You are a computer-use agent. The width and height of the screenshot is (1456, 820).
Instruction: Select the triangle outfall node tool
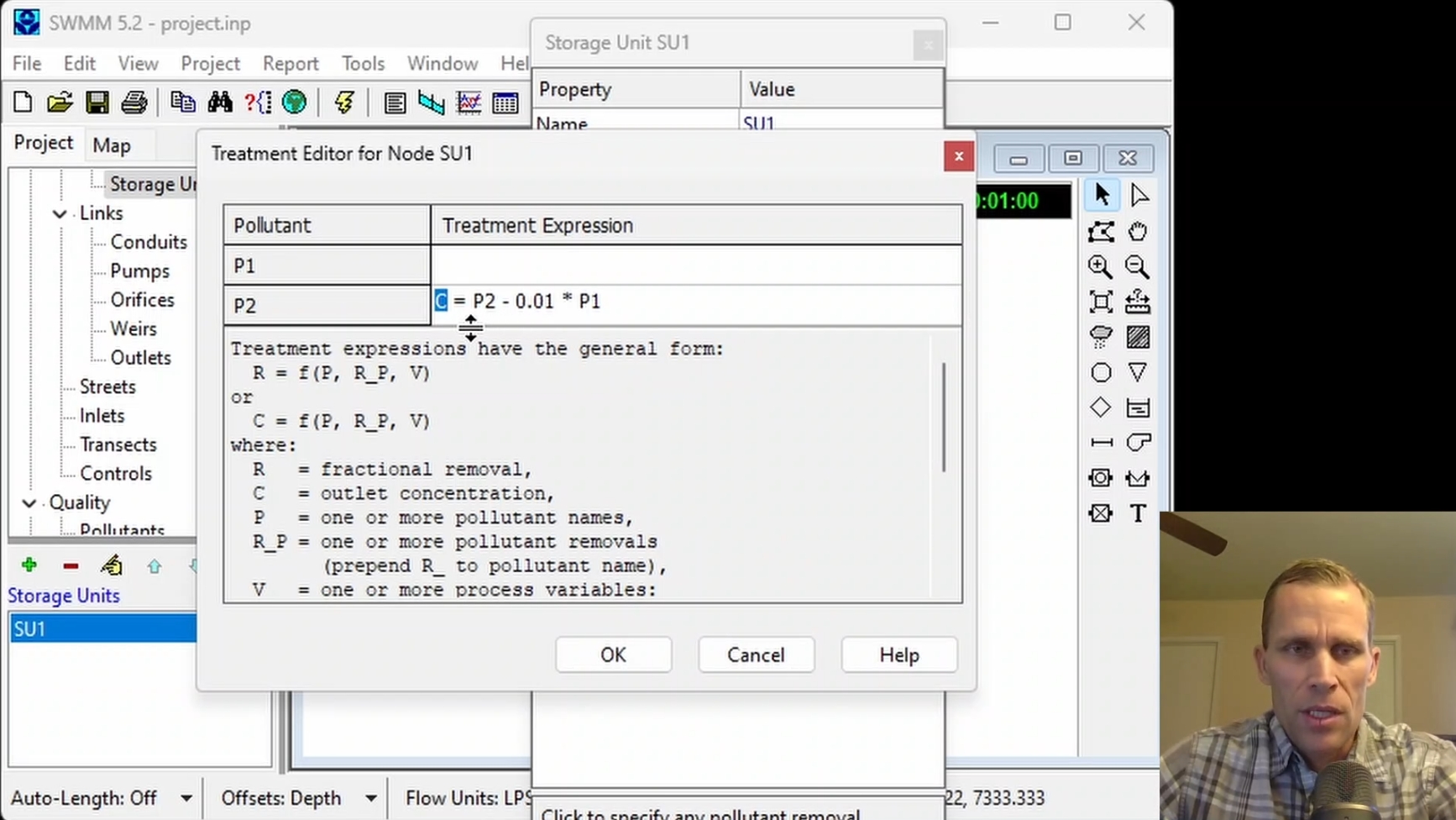pyautogui.click(x=1138, y=372)
